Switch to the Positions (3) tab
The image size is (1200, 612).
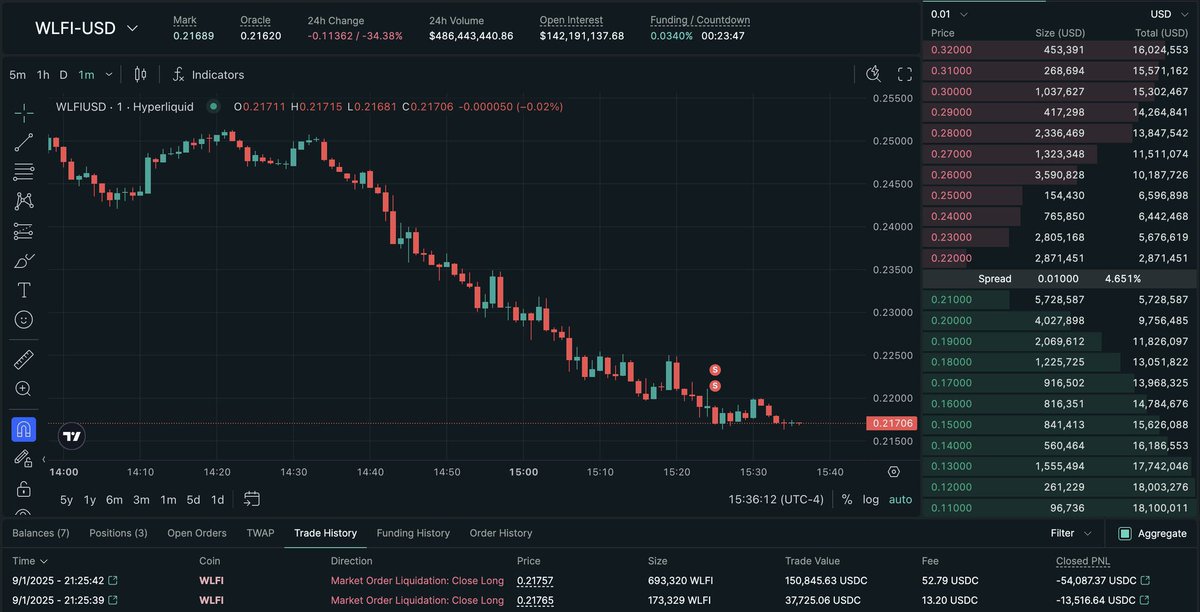pyautogui.click(x=118, y=533)
